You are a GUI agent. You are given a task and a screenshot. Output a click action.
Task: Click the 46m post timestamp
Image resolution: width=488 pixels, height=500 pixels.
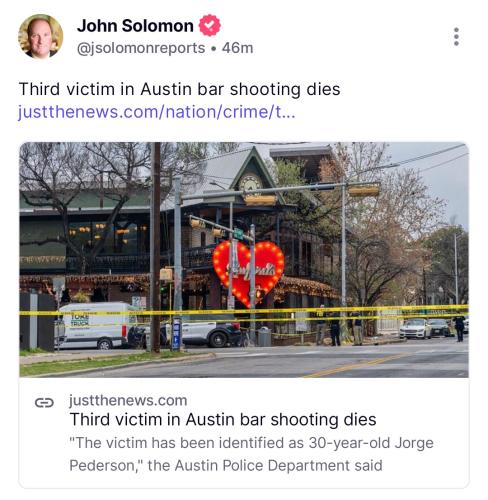click(237, 48)
